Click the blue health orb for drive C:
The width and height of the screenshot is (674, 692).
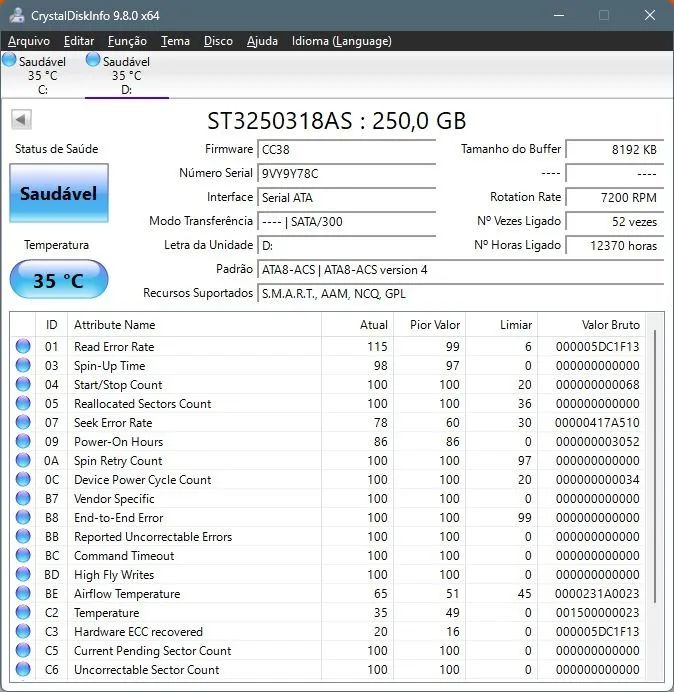click(9, 60)
